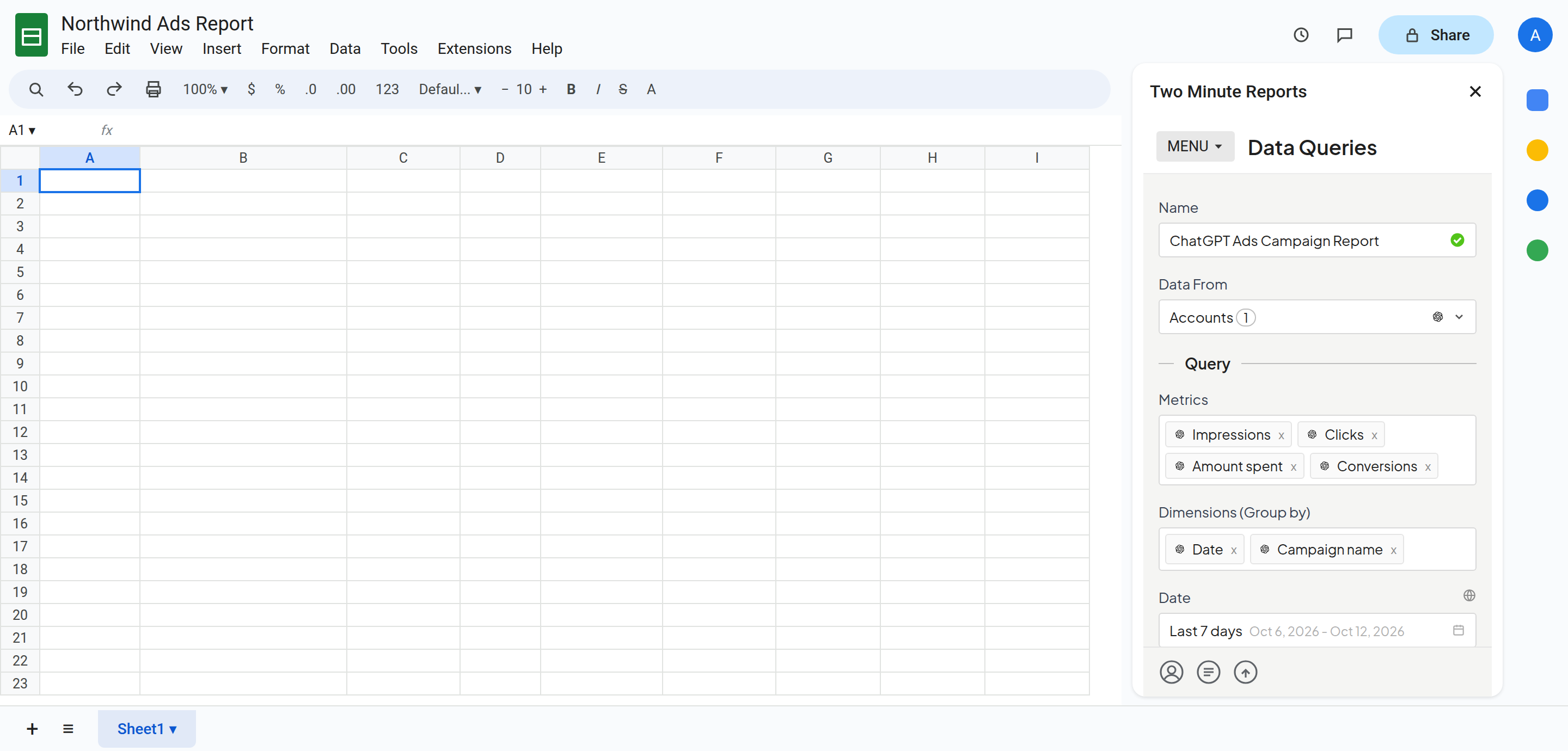Print the spreadsheet
1568x751 pixels.
coord(154,89)
